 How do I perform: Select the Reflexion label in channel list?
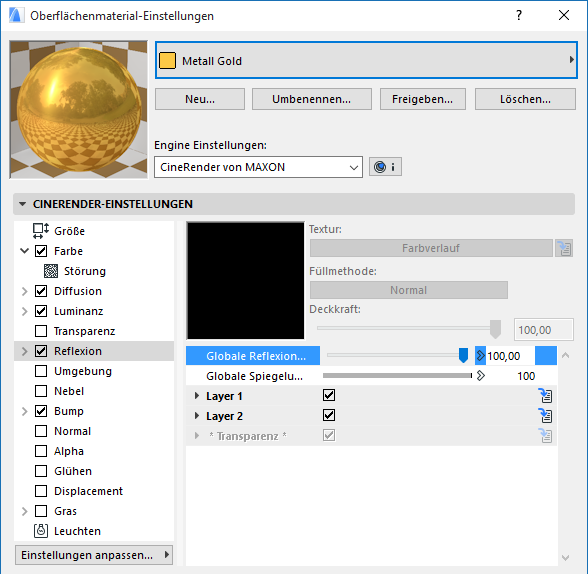click(78, 351)
